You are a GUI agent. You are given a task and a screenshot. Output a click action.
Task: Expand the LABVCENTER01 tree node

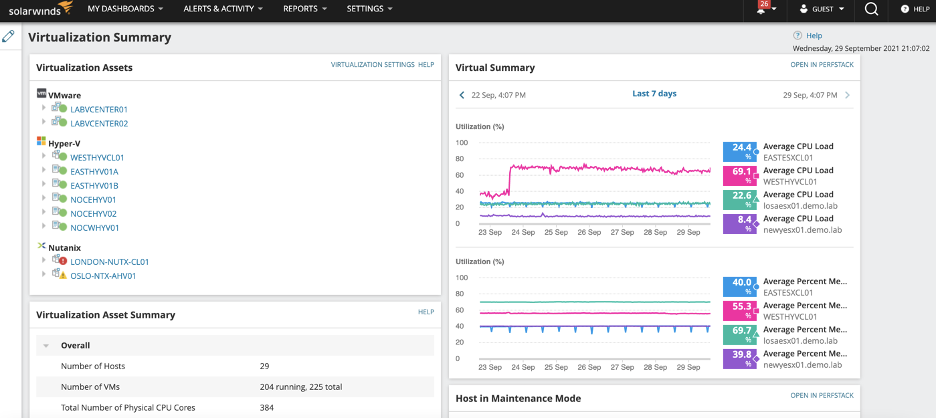(44, 107)
